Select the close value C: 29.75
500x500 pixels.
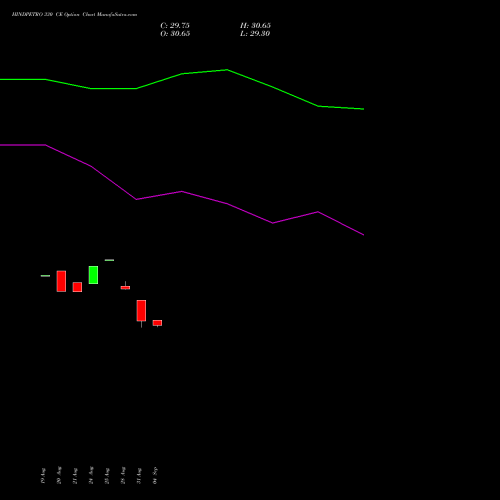pos(175,25)
